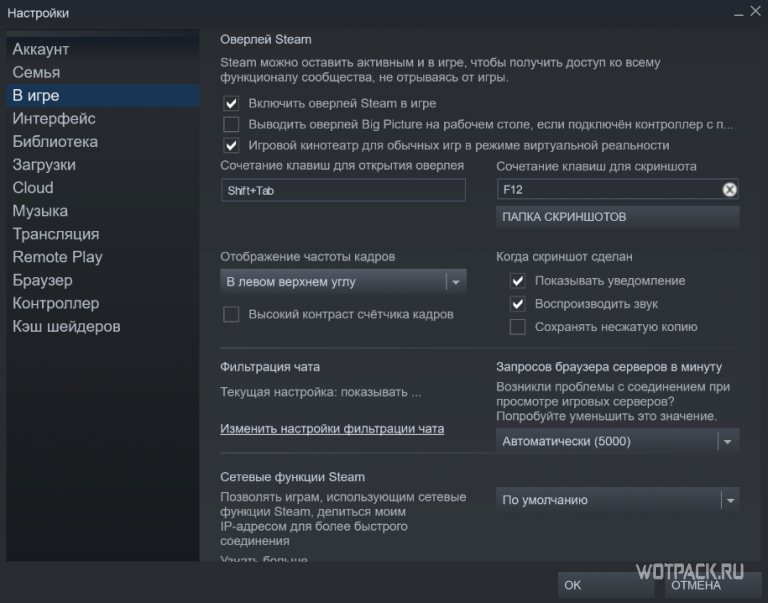Open the 'Браузер' settings section

[x=103, y=280]
